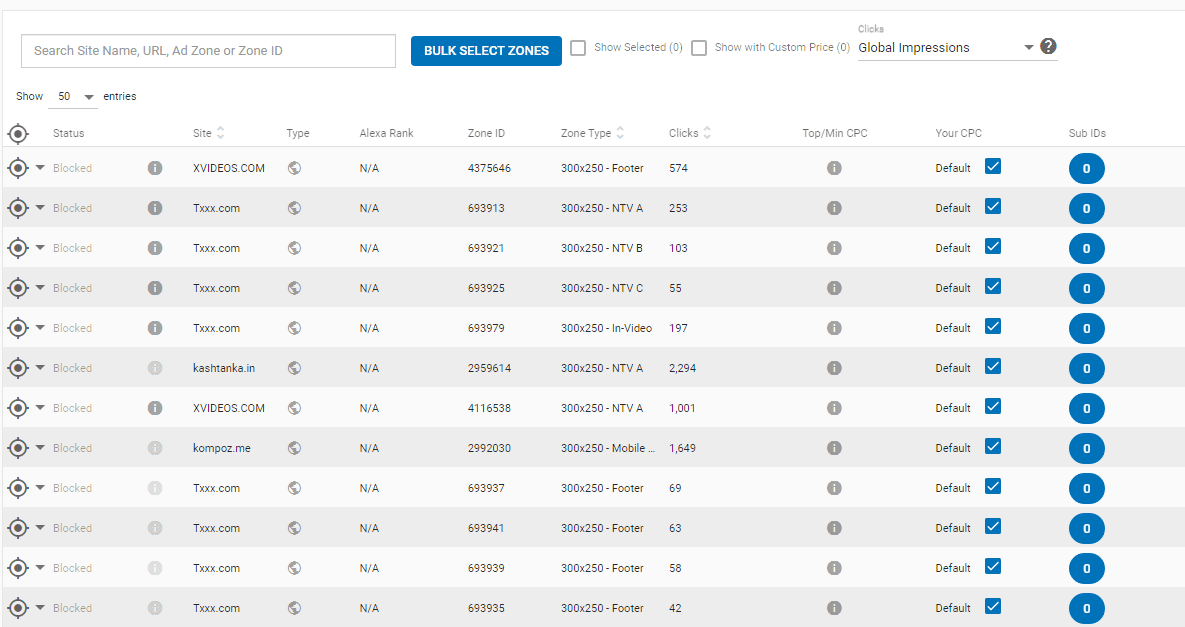
Task: Expand status dropdown arrow for zone 693921
Action: [x=40, y=248]
